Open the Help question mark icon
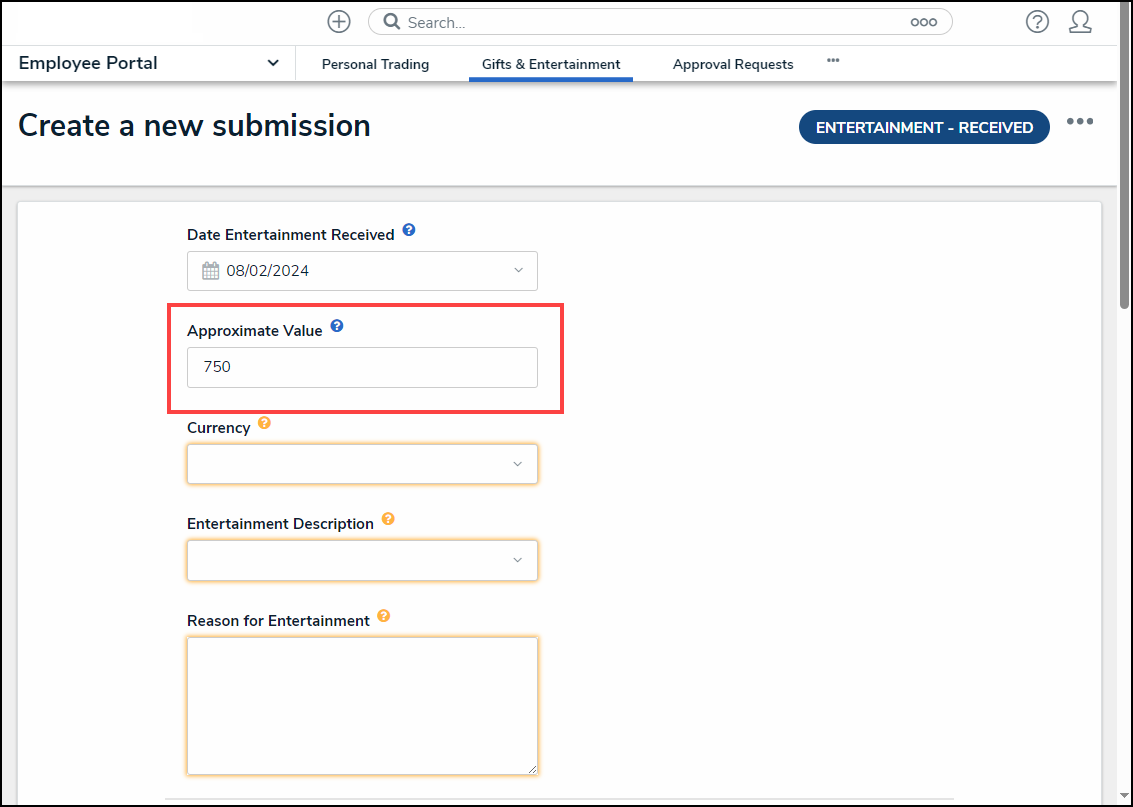This screenshot has height=807, width=1133. (1037, 22)
